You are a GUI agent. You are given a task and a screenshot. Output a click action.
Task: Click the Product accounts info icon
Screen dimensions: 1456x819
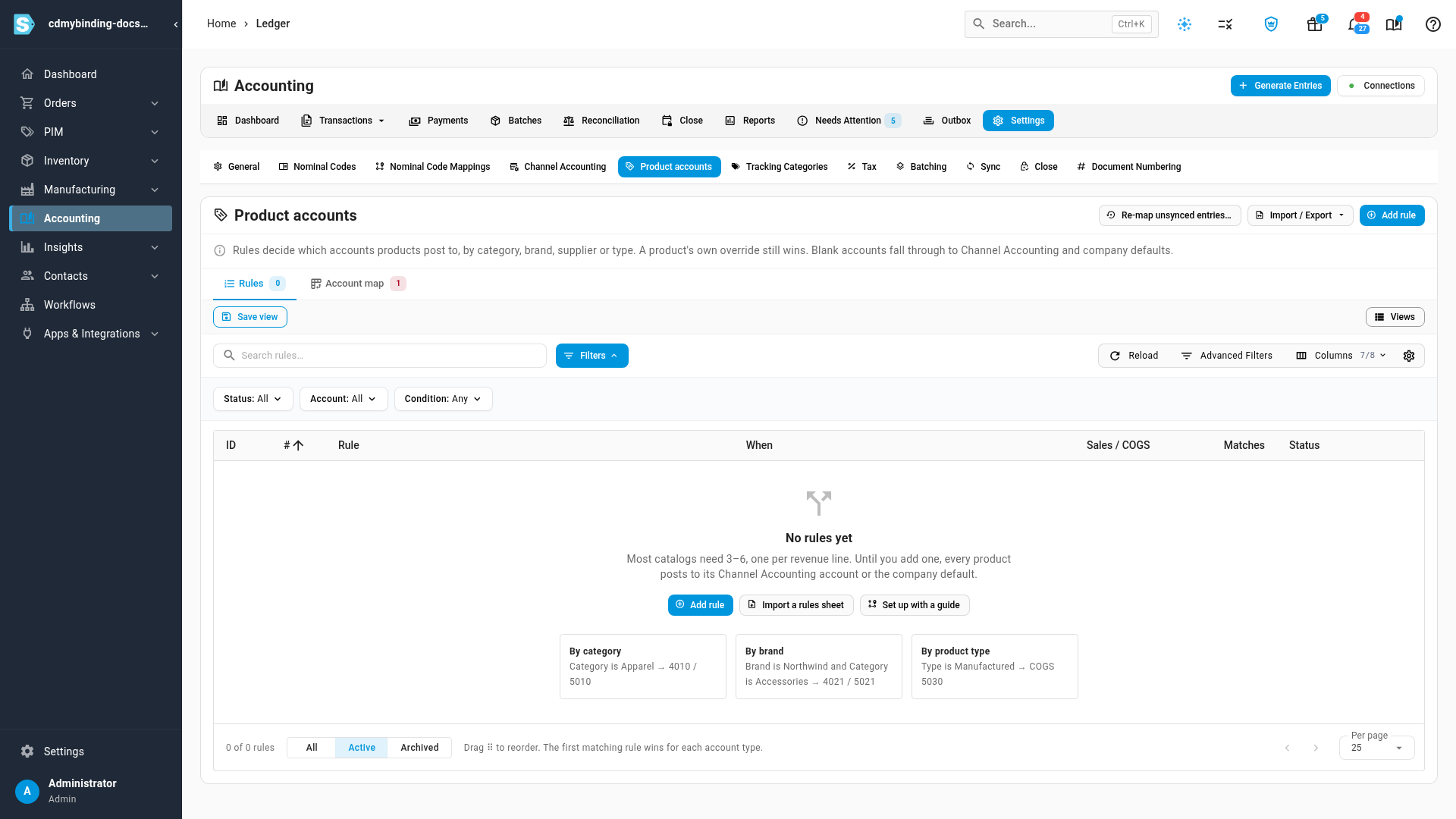(220, 250)
